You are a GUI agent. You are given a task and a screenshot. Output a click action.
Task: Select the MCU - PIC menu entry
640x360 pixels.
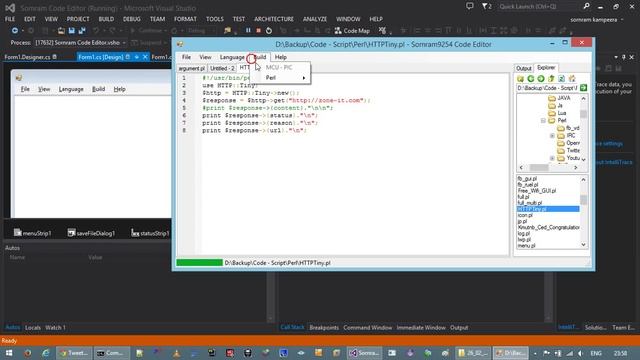pyautogui.click(x=280, y=67)
